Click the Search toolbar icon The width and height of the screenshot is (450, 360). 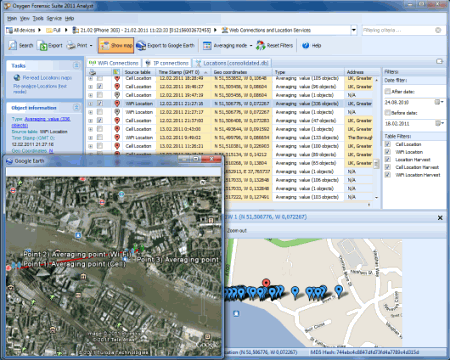click(x=13, y=45)
